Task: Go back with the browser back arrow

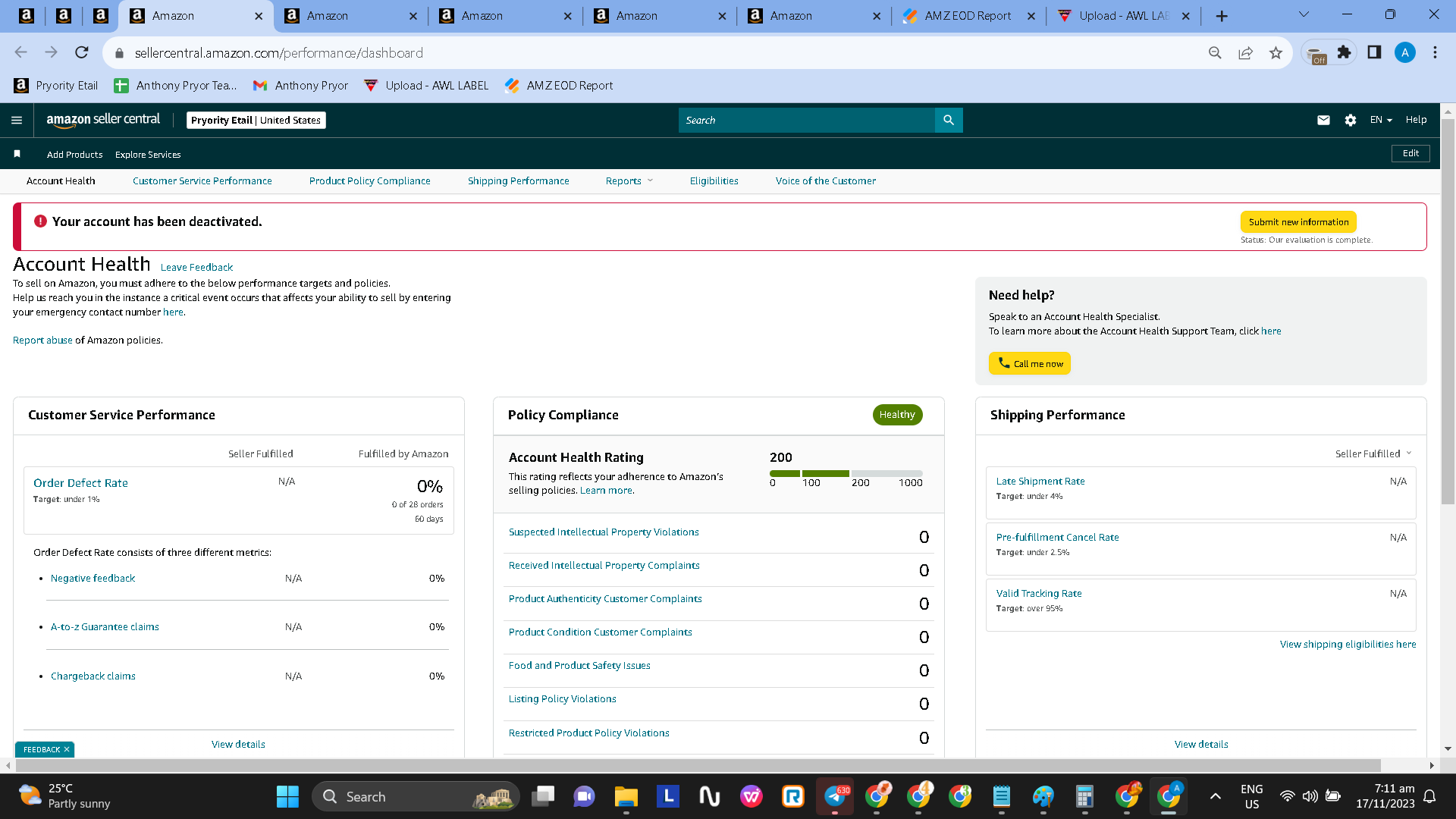Action: pos(20,52)
